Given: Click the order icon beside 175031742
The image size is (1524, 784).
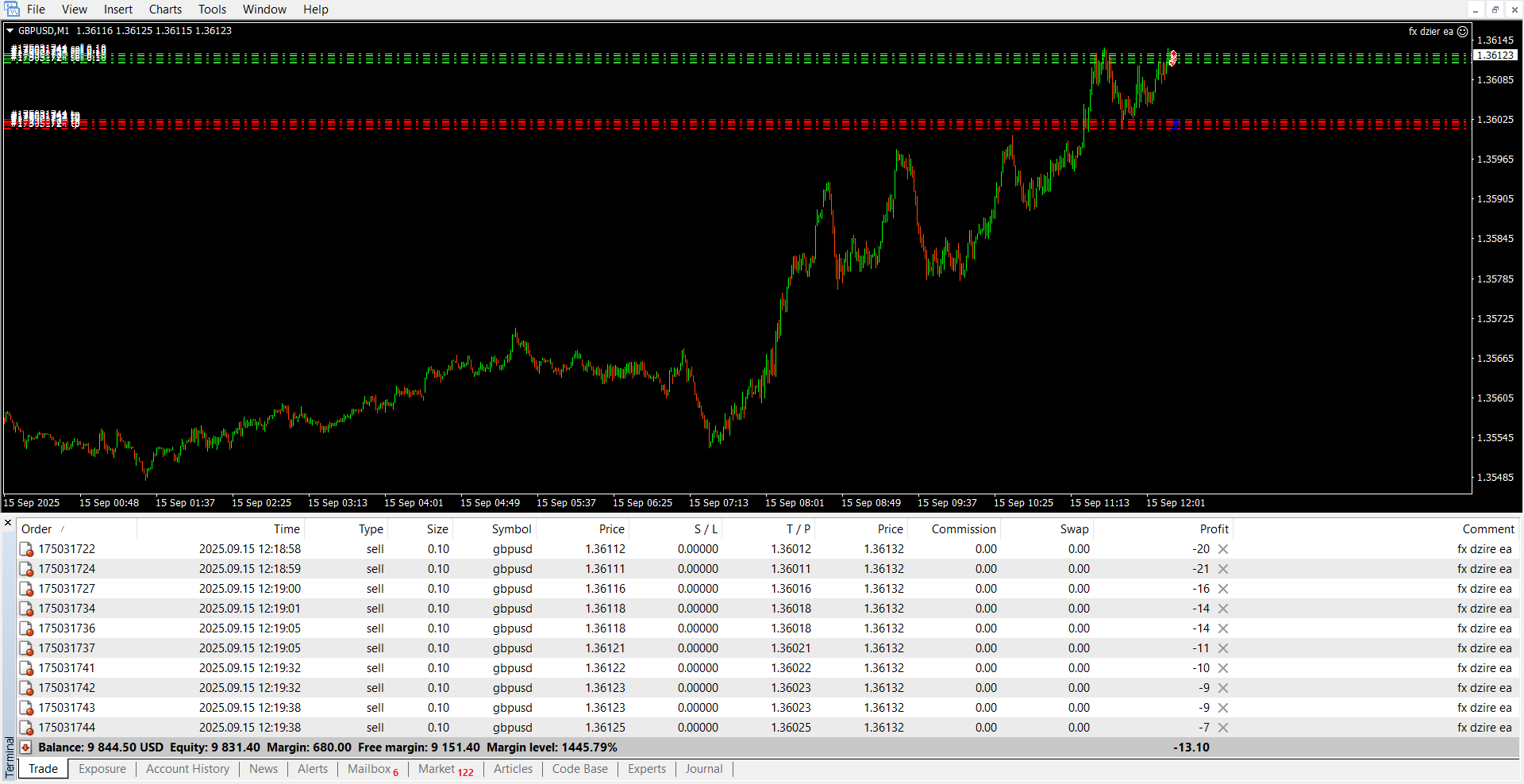Looking at the screenshot, I should click(x=26, y=688).
